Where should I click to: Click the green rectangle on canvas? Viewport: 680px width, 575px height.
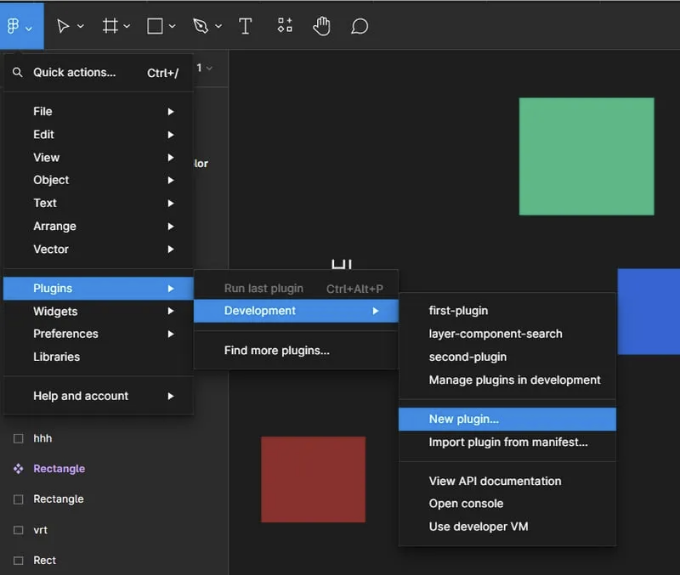coord(586,156)
